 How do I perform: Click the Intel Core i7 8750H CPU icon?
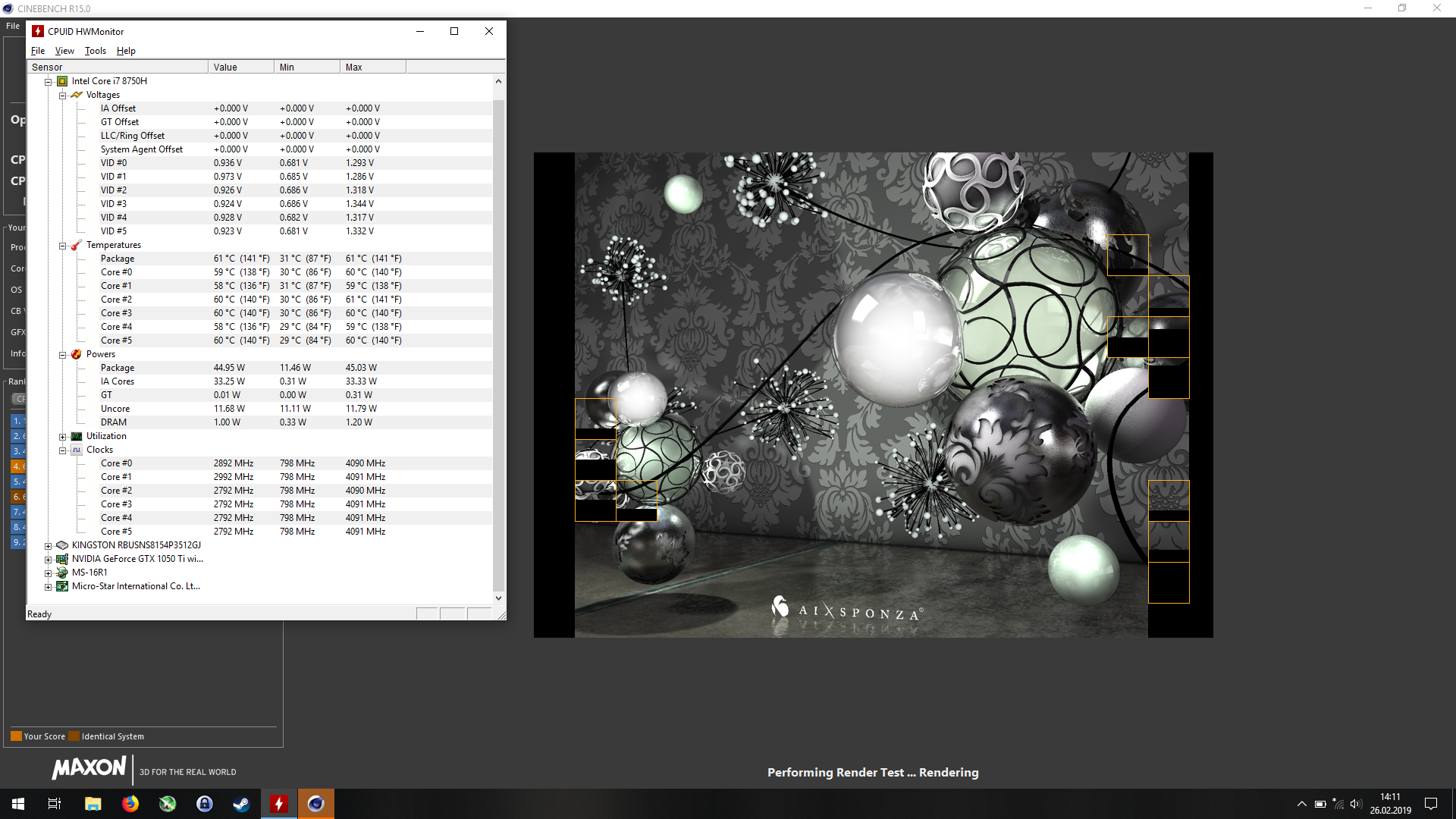click(62, 81)
